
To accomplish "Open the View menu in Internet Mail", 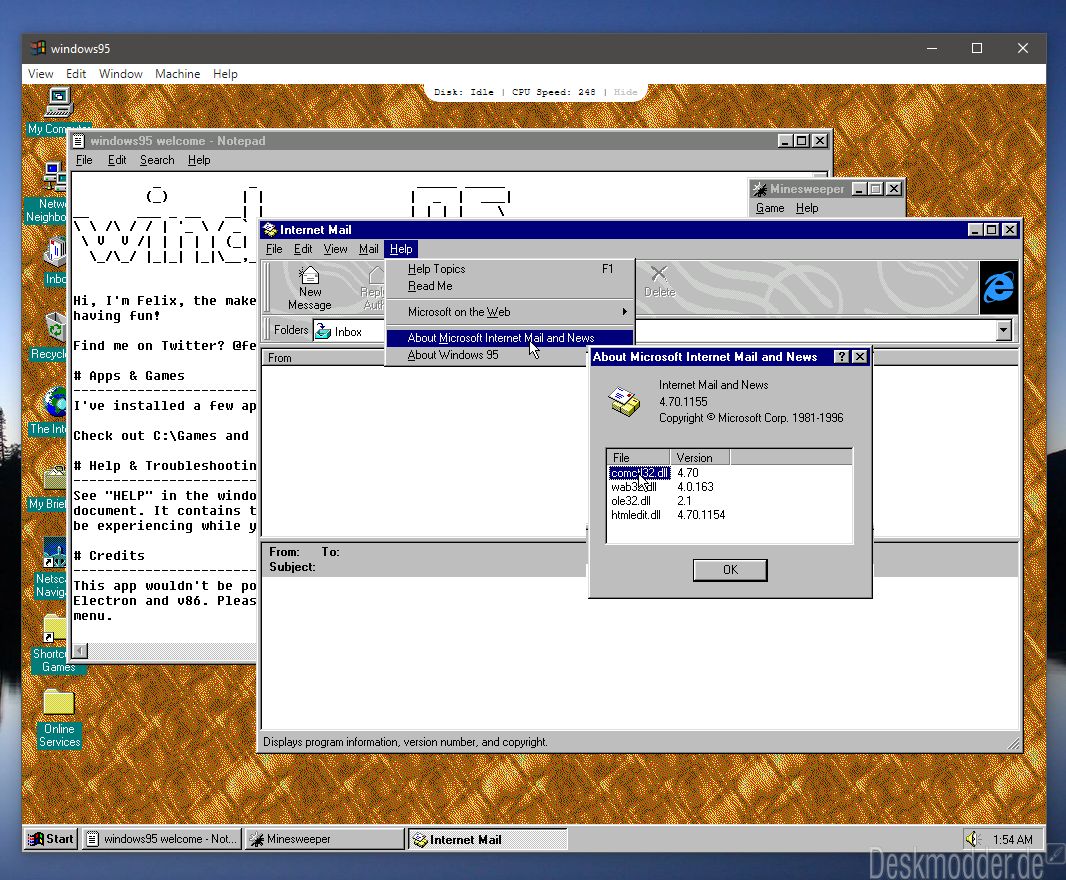I will (x=335, y=249).
